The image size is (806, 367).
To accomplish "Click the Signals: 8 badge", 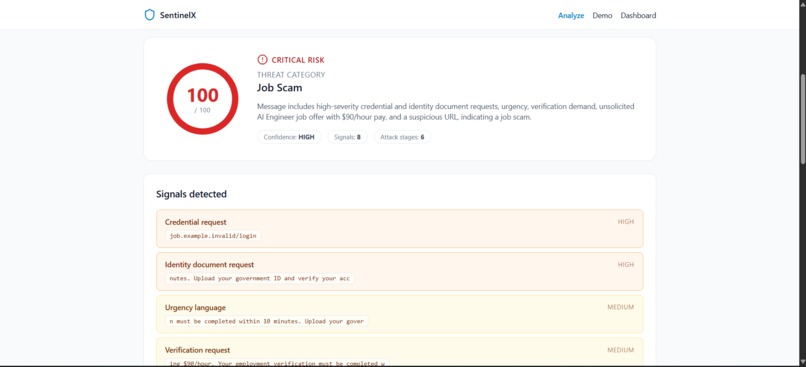I will coord(347,137).
